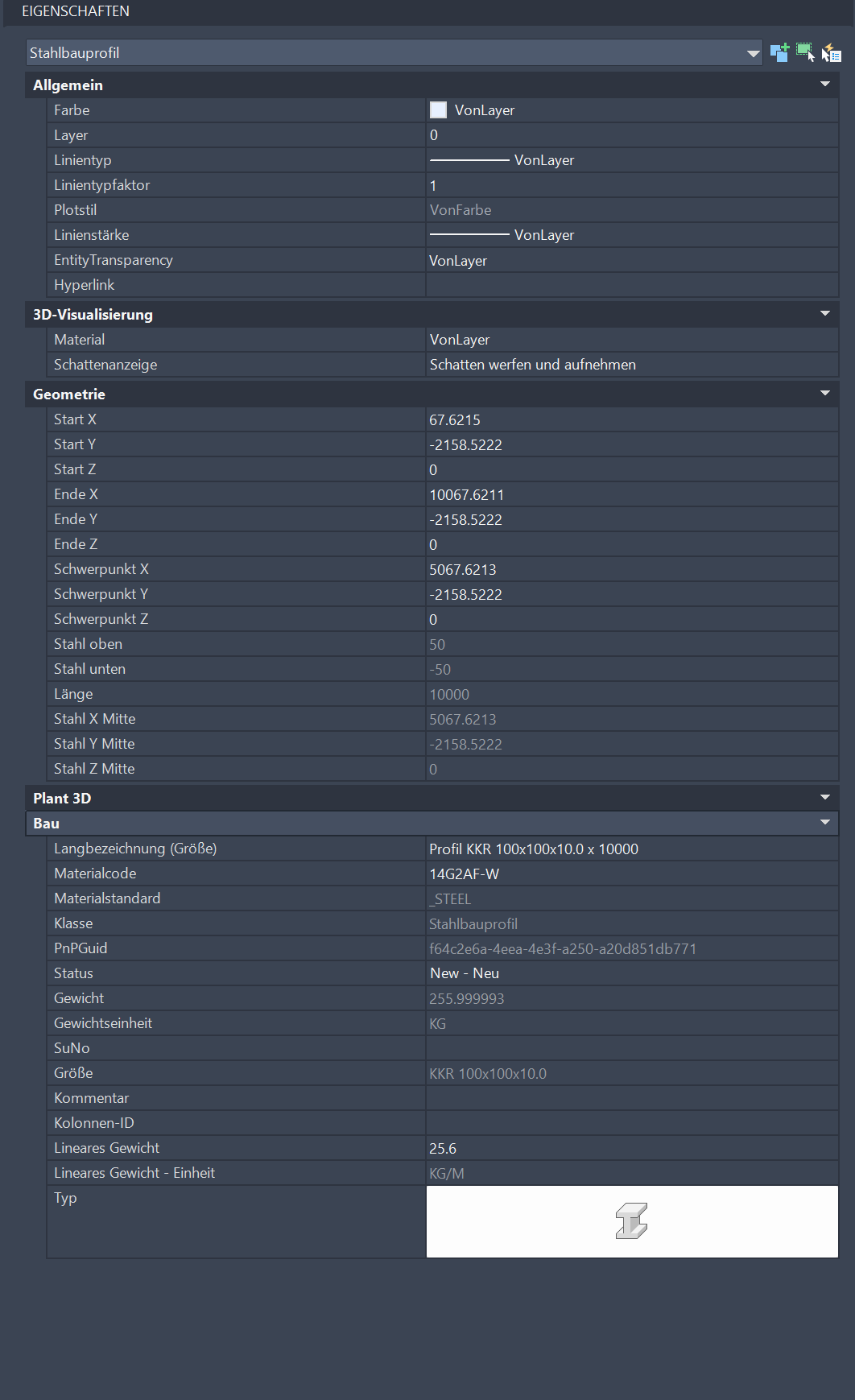Open the Stahlbauprofil object type dropdown
The image size is (855, 1400).
tap(753, 53)
